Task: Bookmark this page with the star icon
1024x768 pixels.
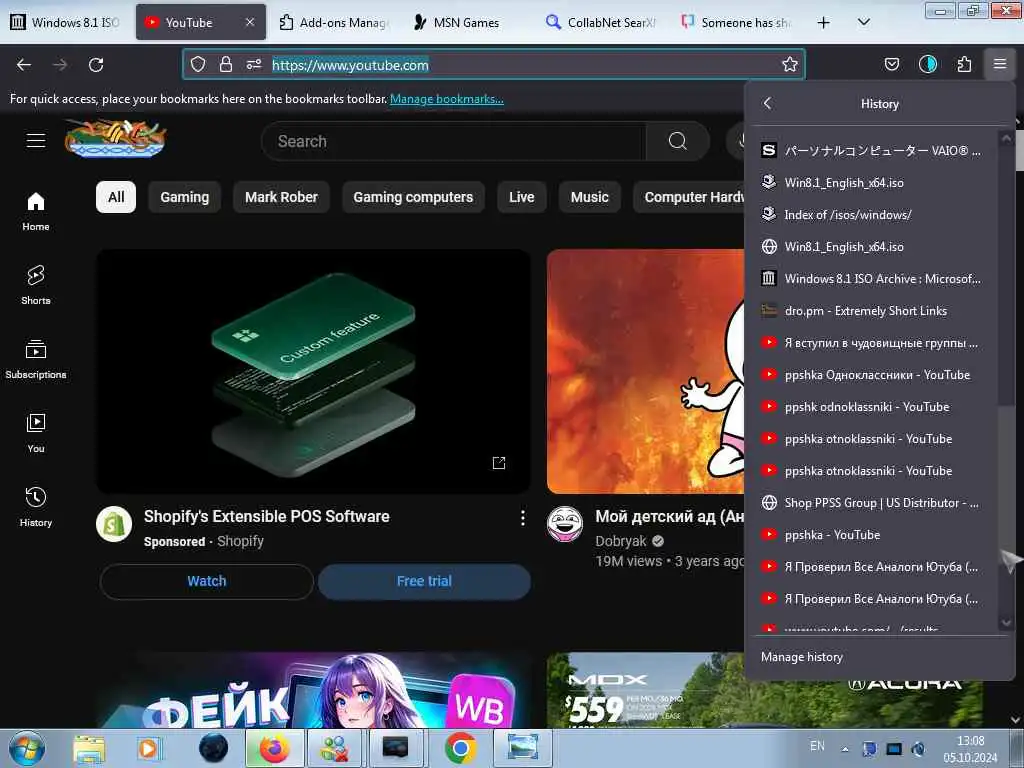Action: (x=790, y=64)
